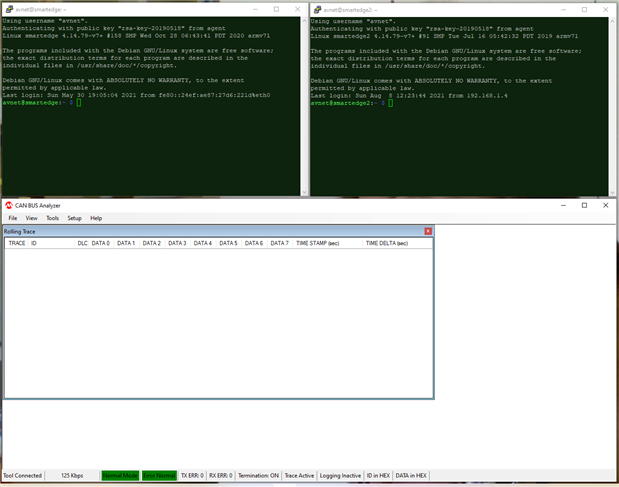This screenshot has height=487, width=619.
Task: Click the right PuTTY smartedge2 title icon
Action: (316, 9)
